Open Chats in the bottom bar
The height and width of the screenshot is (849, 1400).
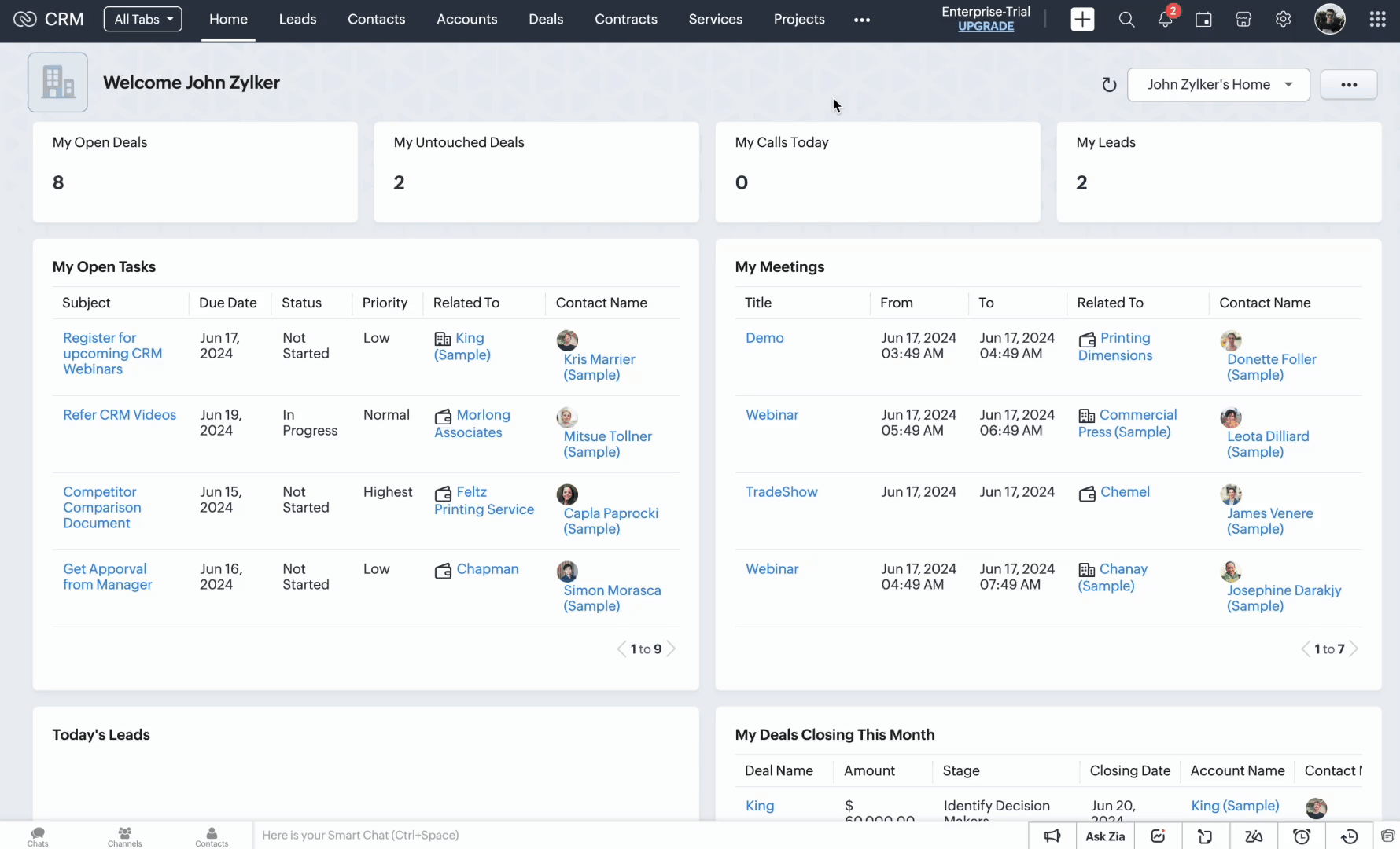pyautogui.click(x=38, y=836)
